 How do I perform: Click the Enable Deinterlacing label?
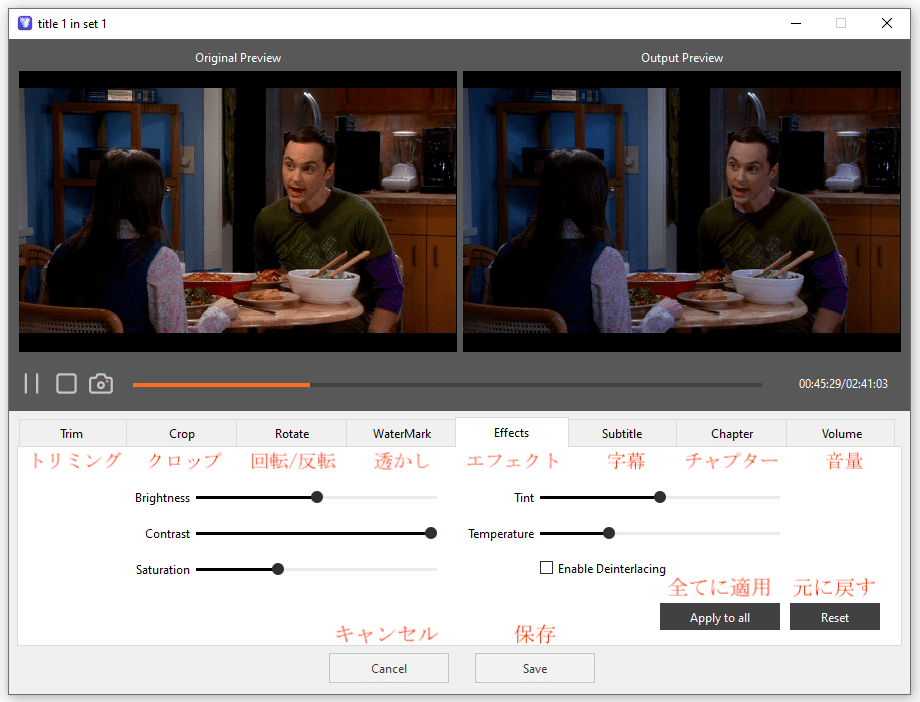611,568
